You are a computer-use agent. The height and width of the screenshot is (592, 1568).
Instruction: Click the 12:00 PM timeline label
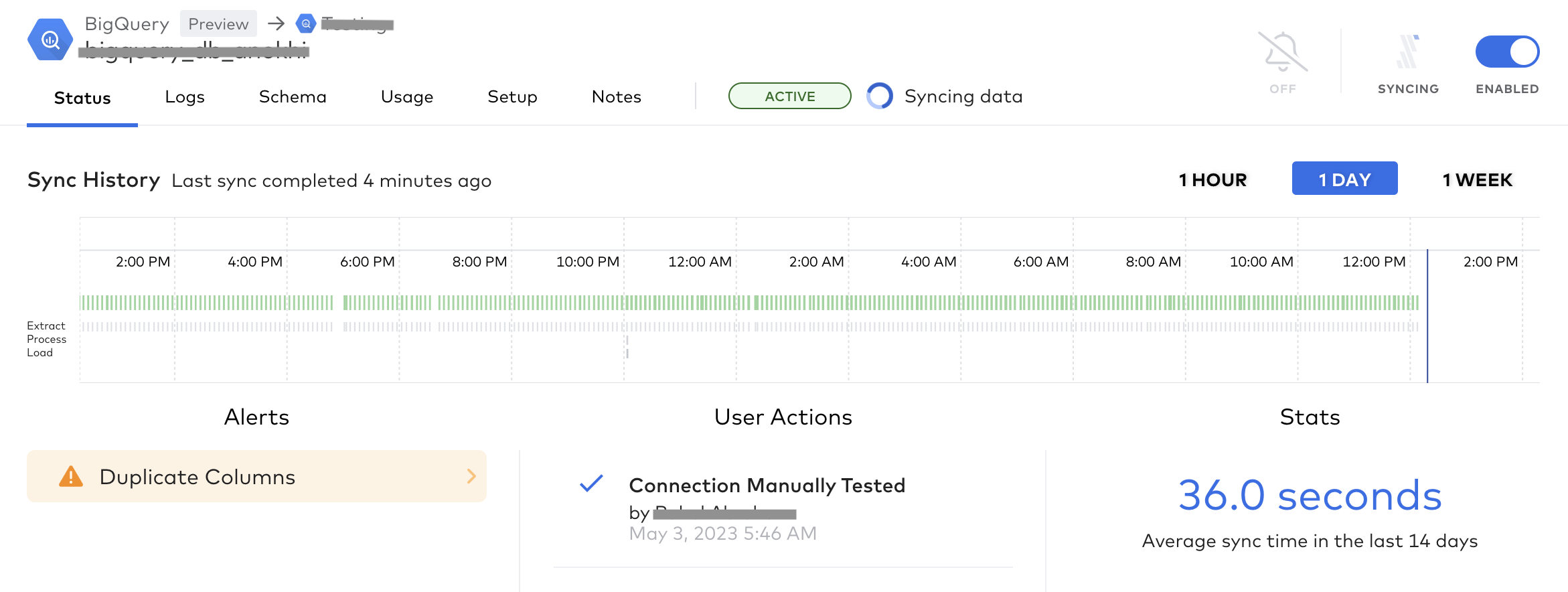[x=1374, y=262]
